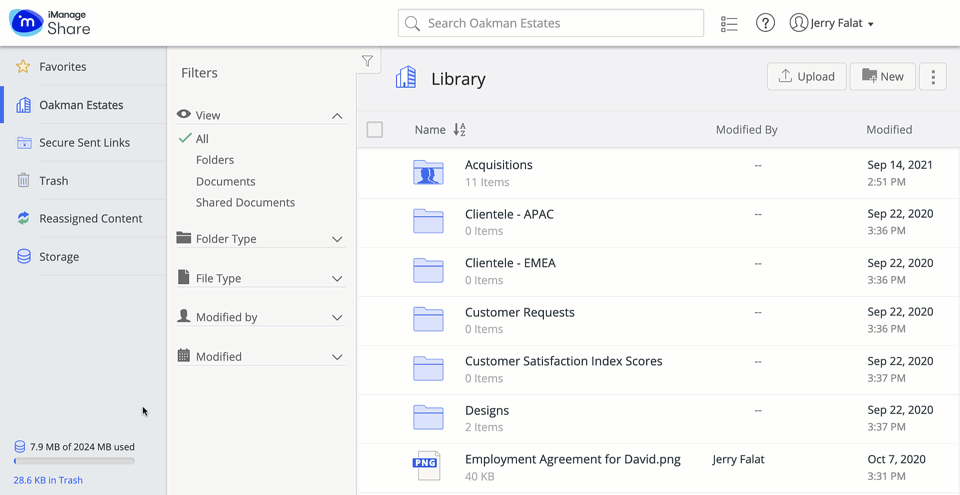Image resolution: width=960 pixels, height=495 pixels.
Task: Open the task list icon in header
Action: [x=729, y=23]
